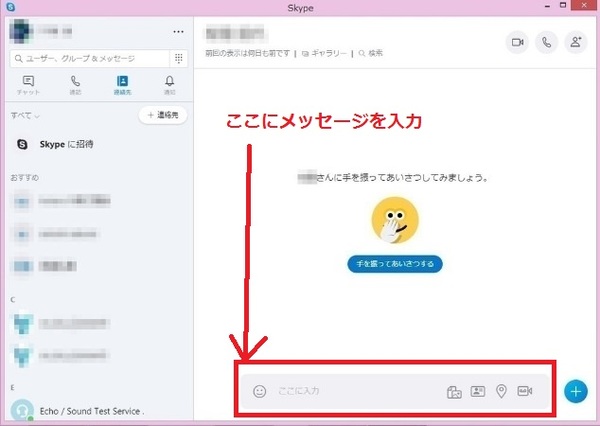
Task: Record a video message
Action: pos(525,391)
